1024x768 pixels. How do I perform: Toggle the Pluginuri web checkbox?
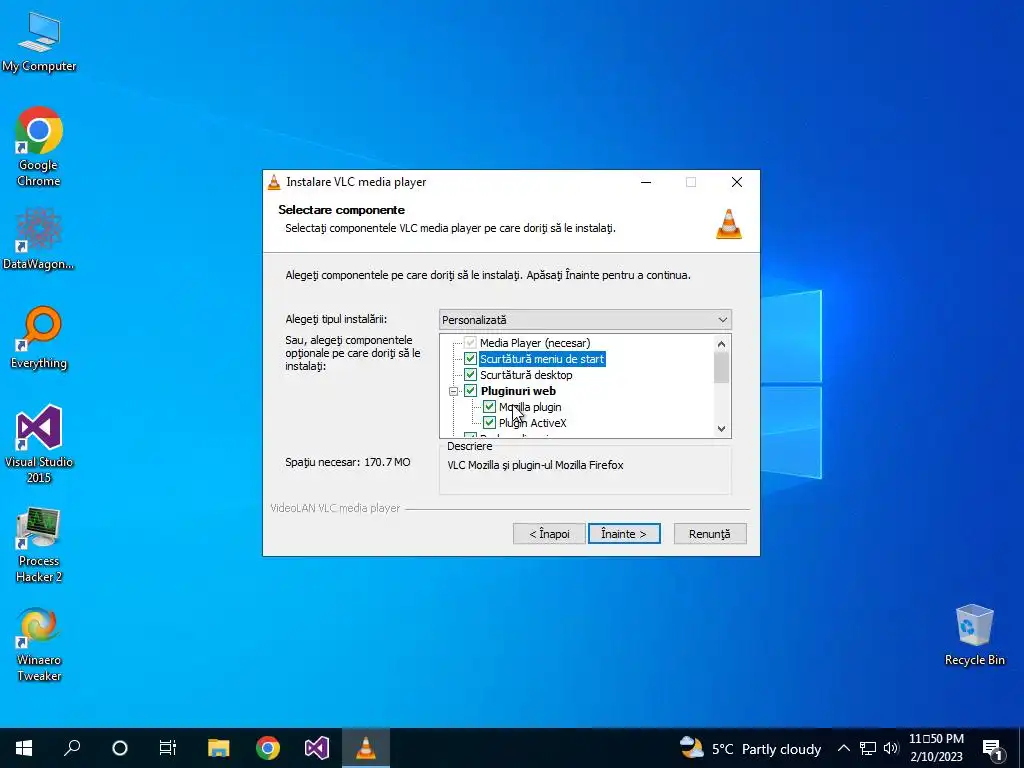point(470,391)
